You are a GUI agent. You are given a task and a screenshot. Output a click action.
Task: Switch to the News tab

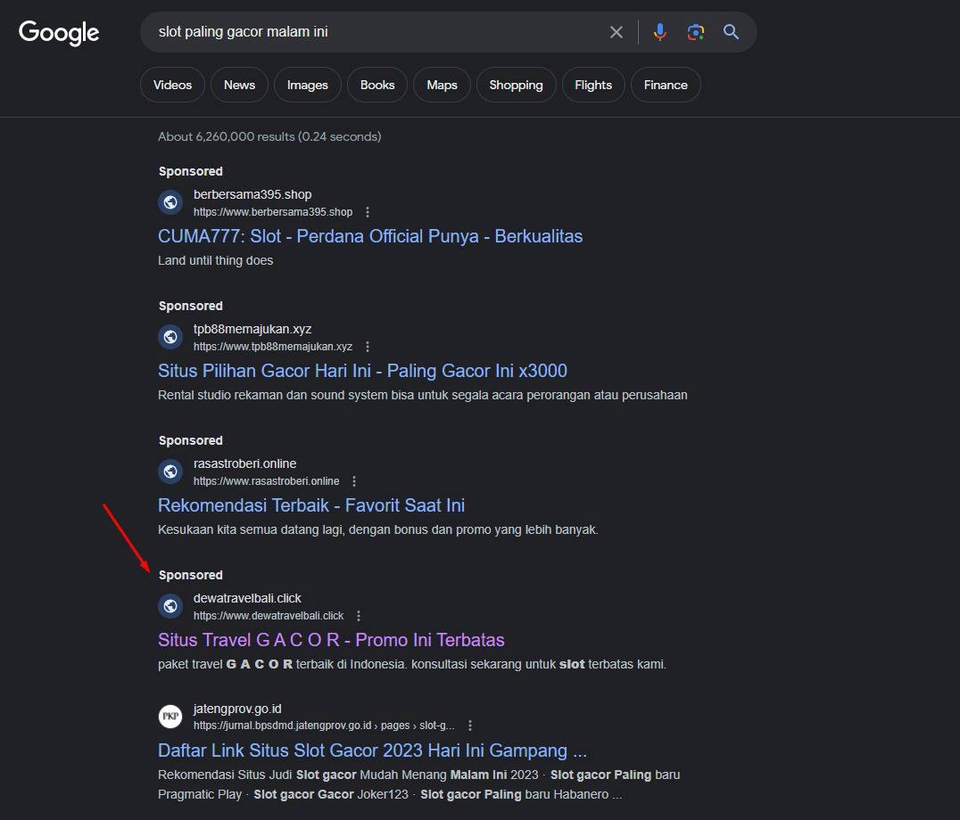point(239,85)
